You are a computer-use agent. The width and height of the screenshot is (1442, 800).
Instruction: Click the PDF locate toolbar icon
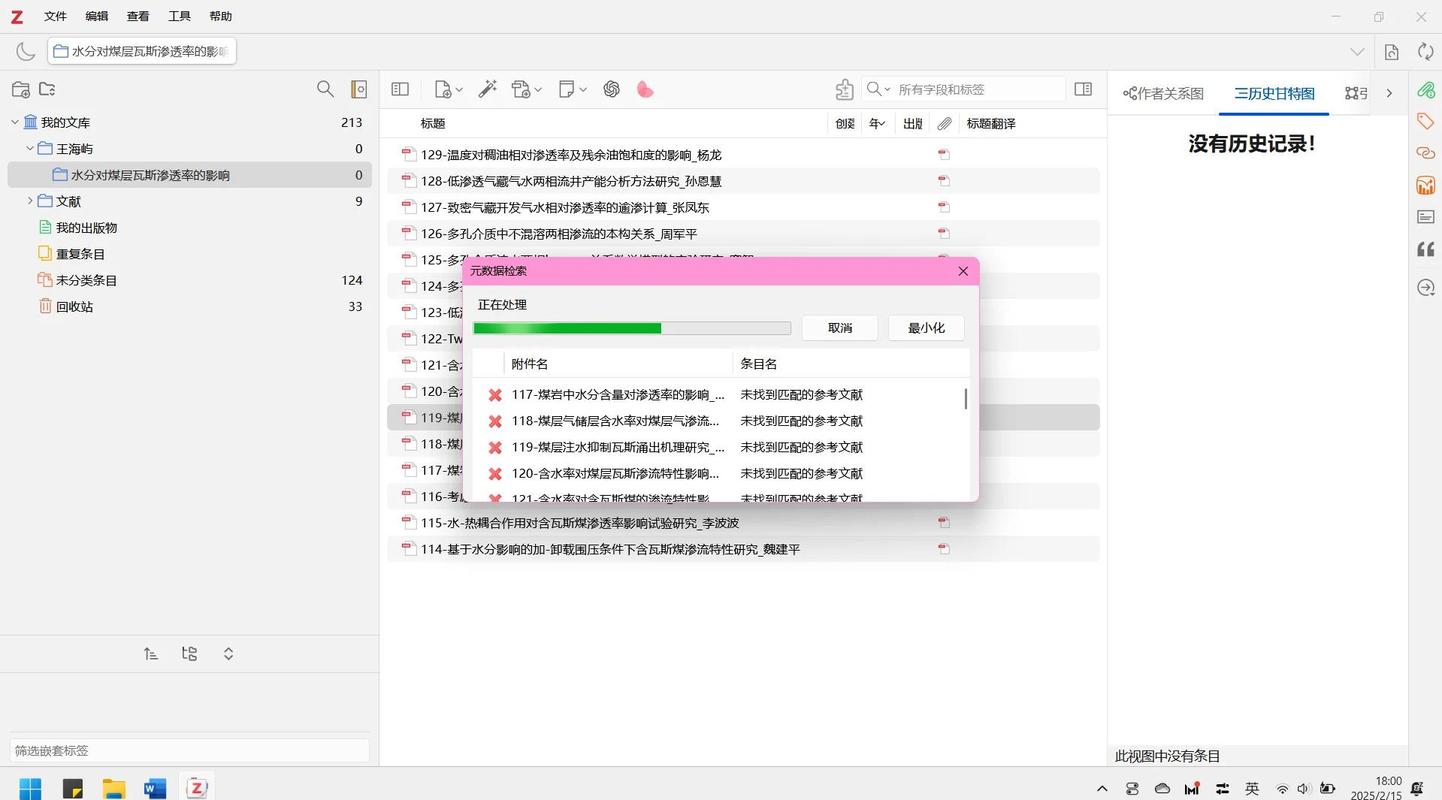pyautogui.click(x=1391, y=52)
